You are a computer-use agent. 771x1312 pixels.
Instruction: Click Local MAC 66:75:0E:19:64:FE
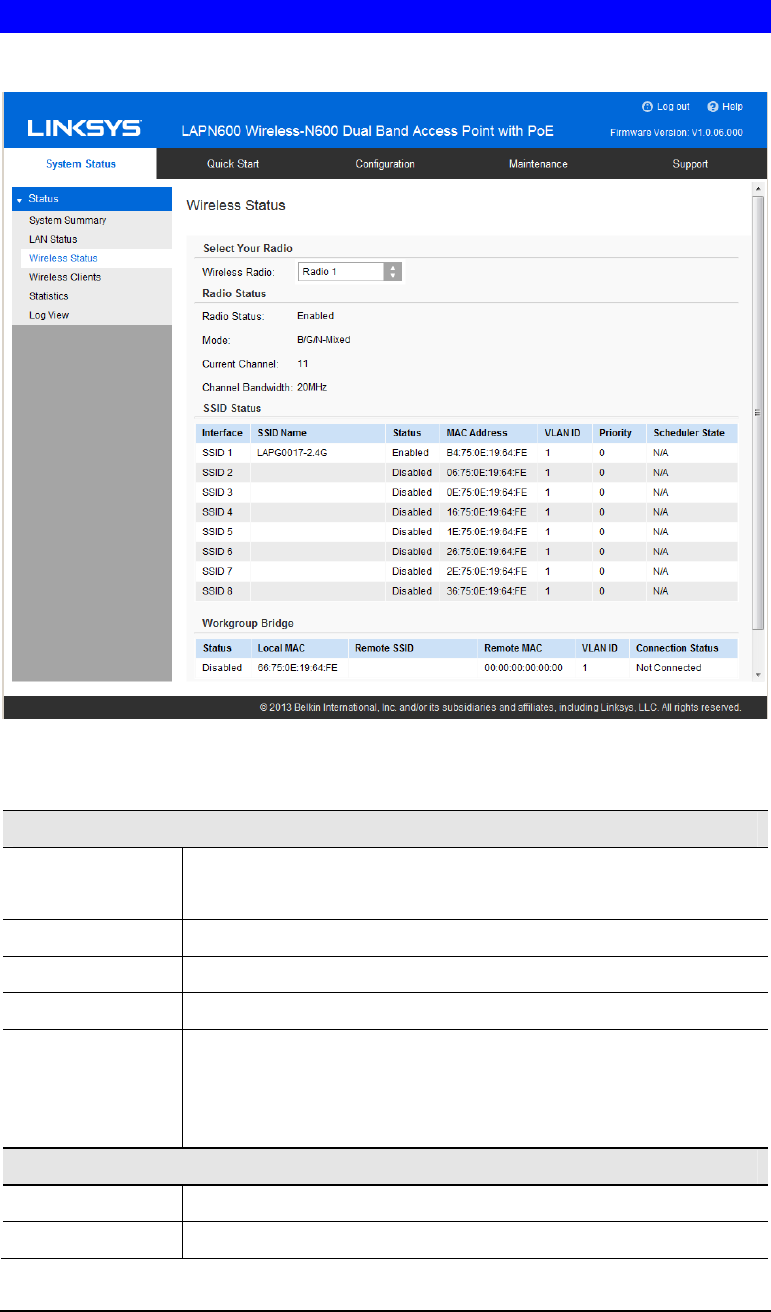297,667
